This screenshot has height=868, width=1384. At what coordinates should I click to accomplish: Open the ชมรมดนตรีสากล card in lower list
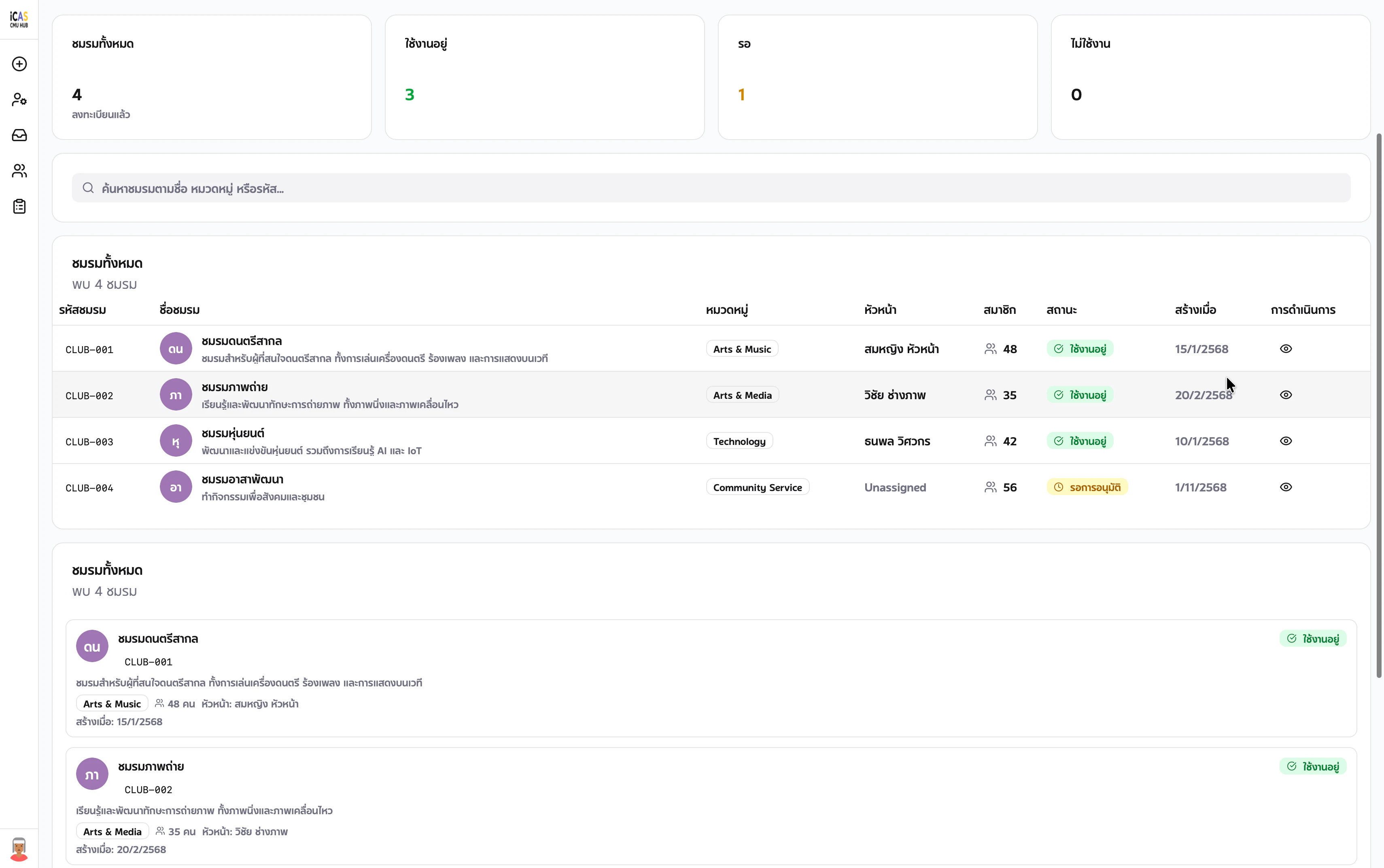[711, 678]
